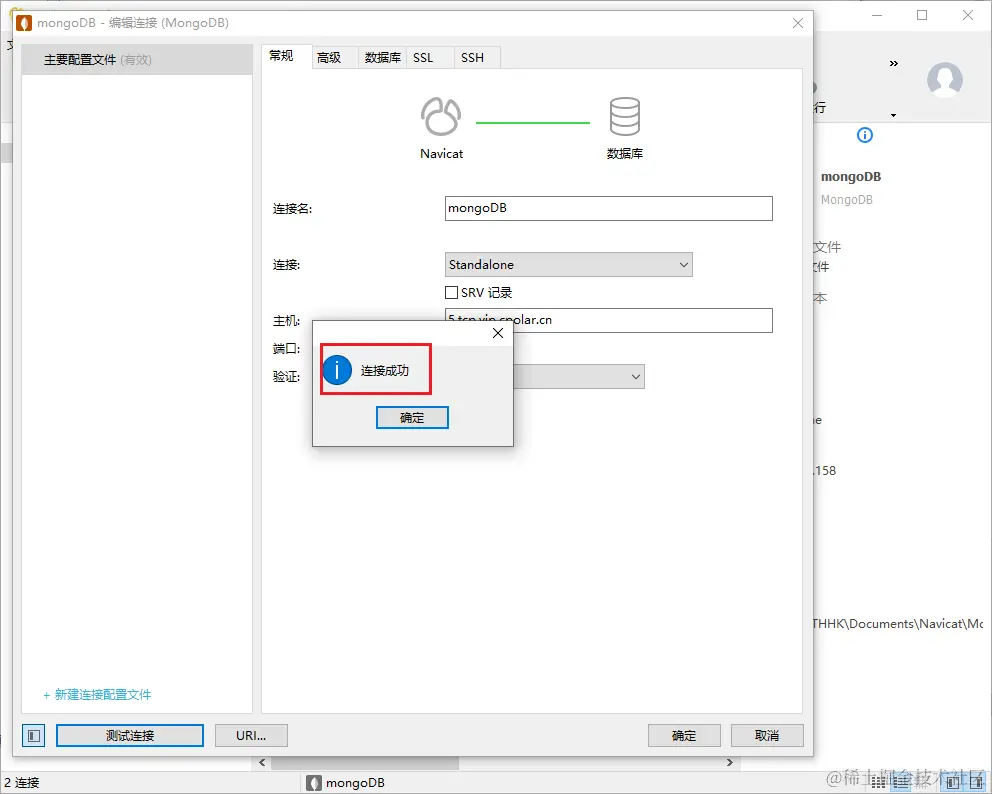
Task: Open the small dropdown arrow below the avatar
Action: pyautogui.click(x=893, y=115)
